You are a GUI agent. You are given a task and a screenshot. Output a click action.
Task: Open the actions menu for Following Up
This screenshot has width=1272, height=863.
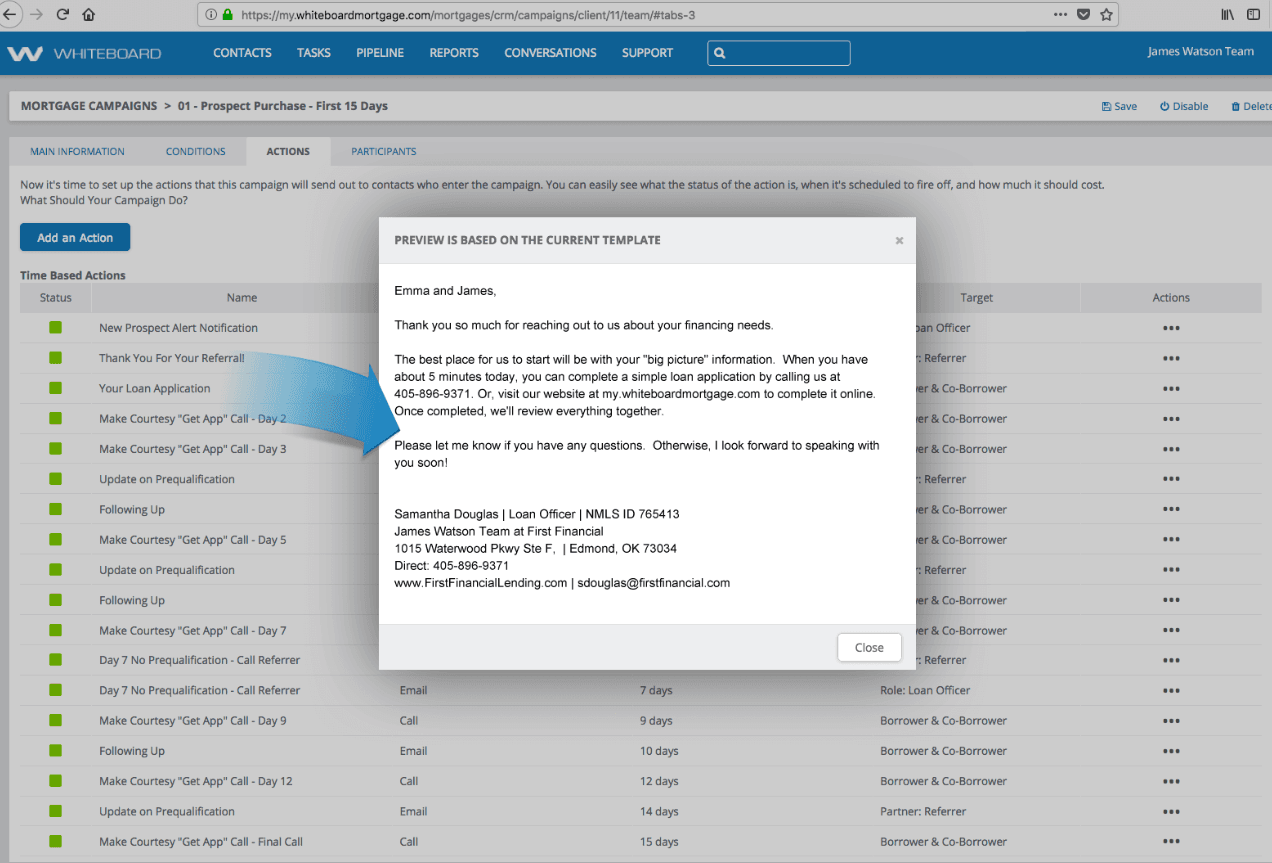click(x=1170, y=509)
